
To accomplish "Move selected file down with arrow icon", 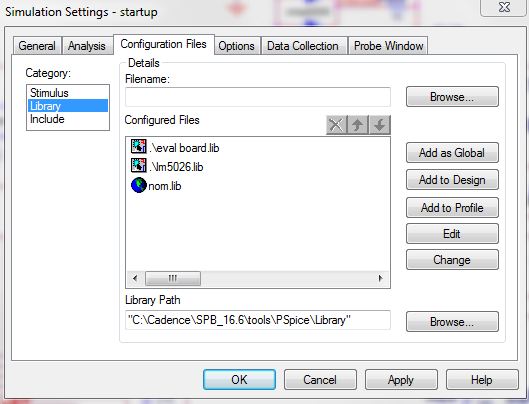I will pyautogui.click(x=380, y=125).
